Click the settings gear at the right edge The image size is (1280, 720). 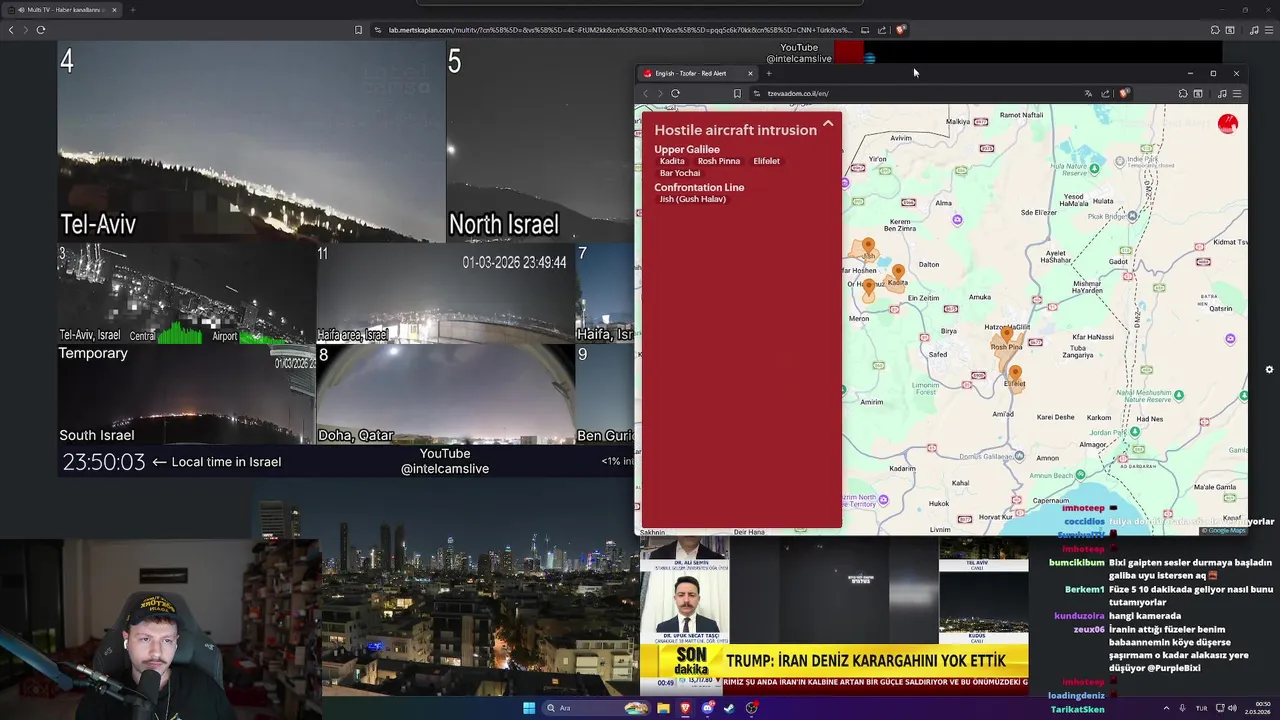(x=1269, y=369)
